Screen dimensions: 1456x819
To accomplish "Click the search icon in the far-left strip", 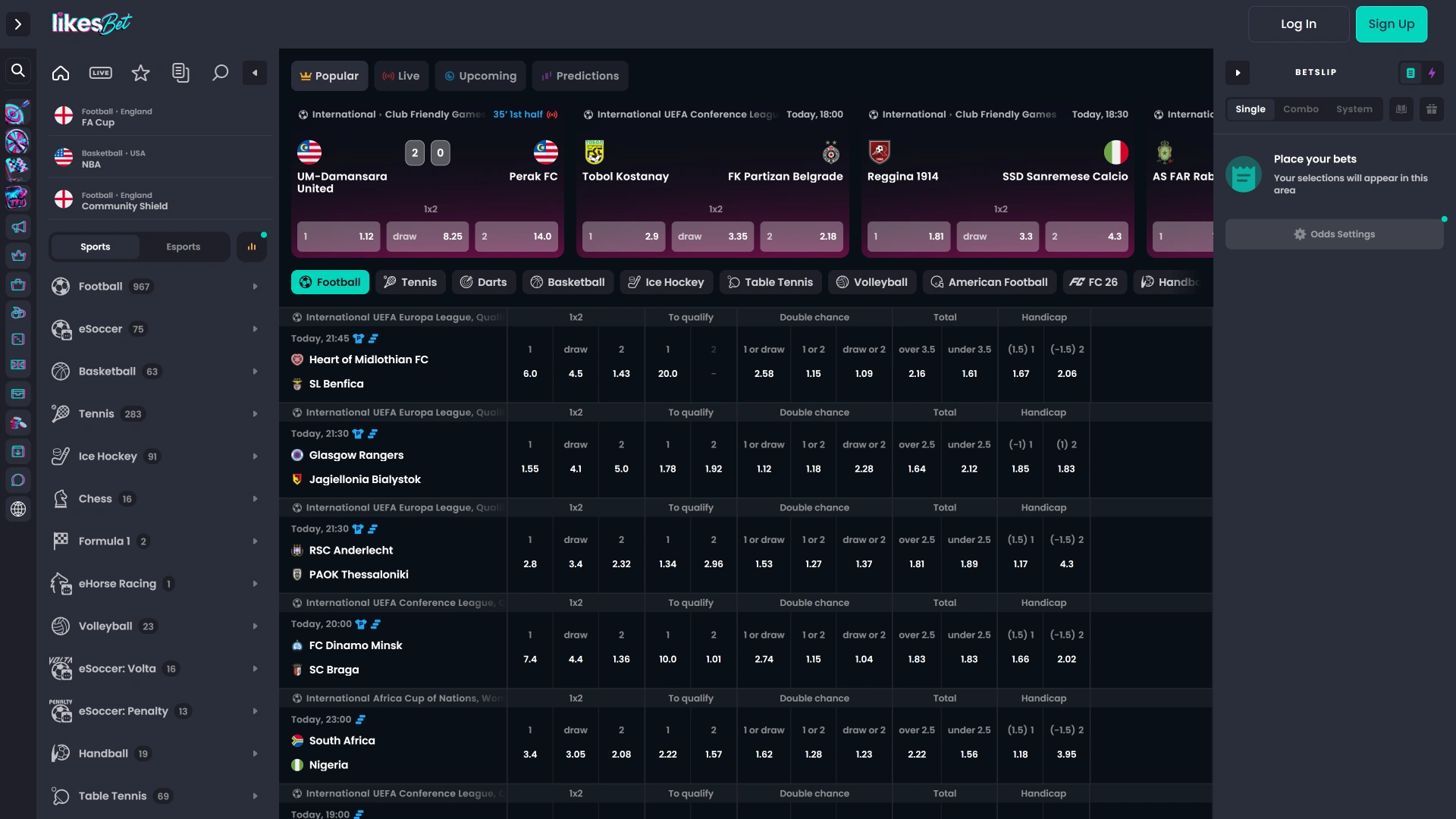I will click(18, 71).
